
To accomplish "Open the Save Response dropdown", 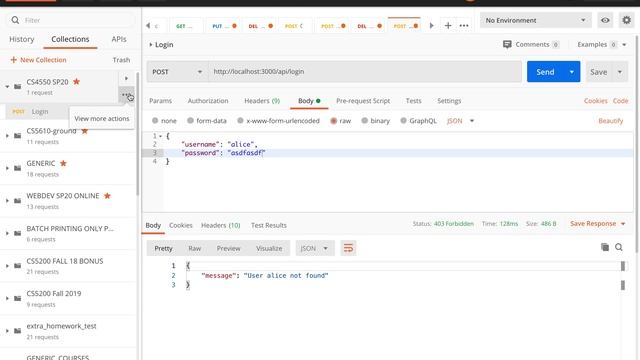I will (598, 224).
